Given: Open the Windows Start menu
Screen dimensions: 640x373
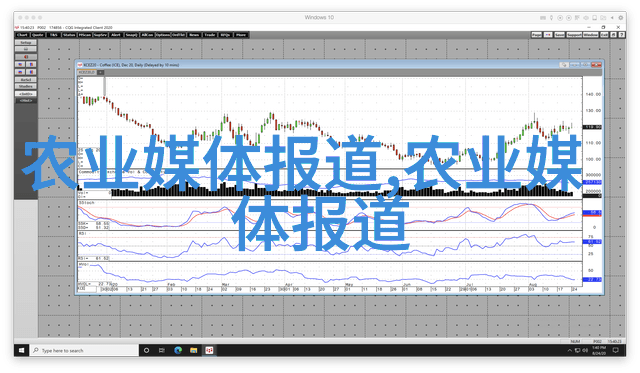Looking at the screenshot, I should click(x=22, y=350).
